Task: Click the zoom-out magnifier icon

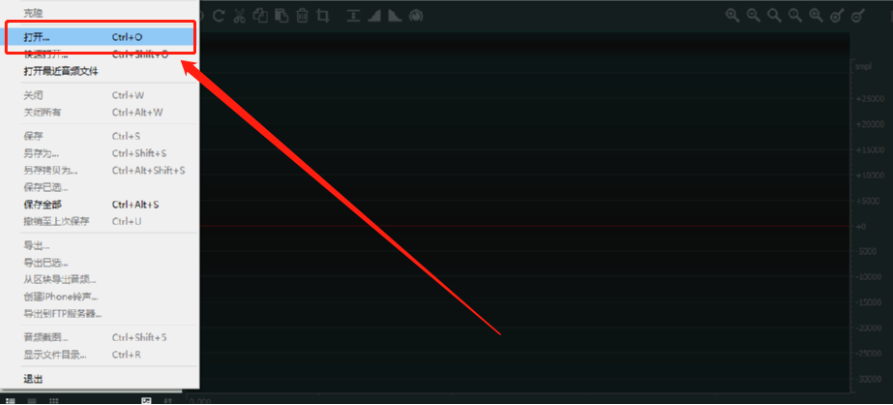Action: pos(753,16)
